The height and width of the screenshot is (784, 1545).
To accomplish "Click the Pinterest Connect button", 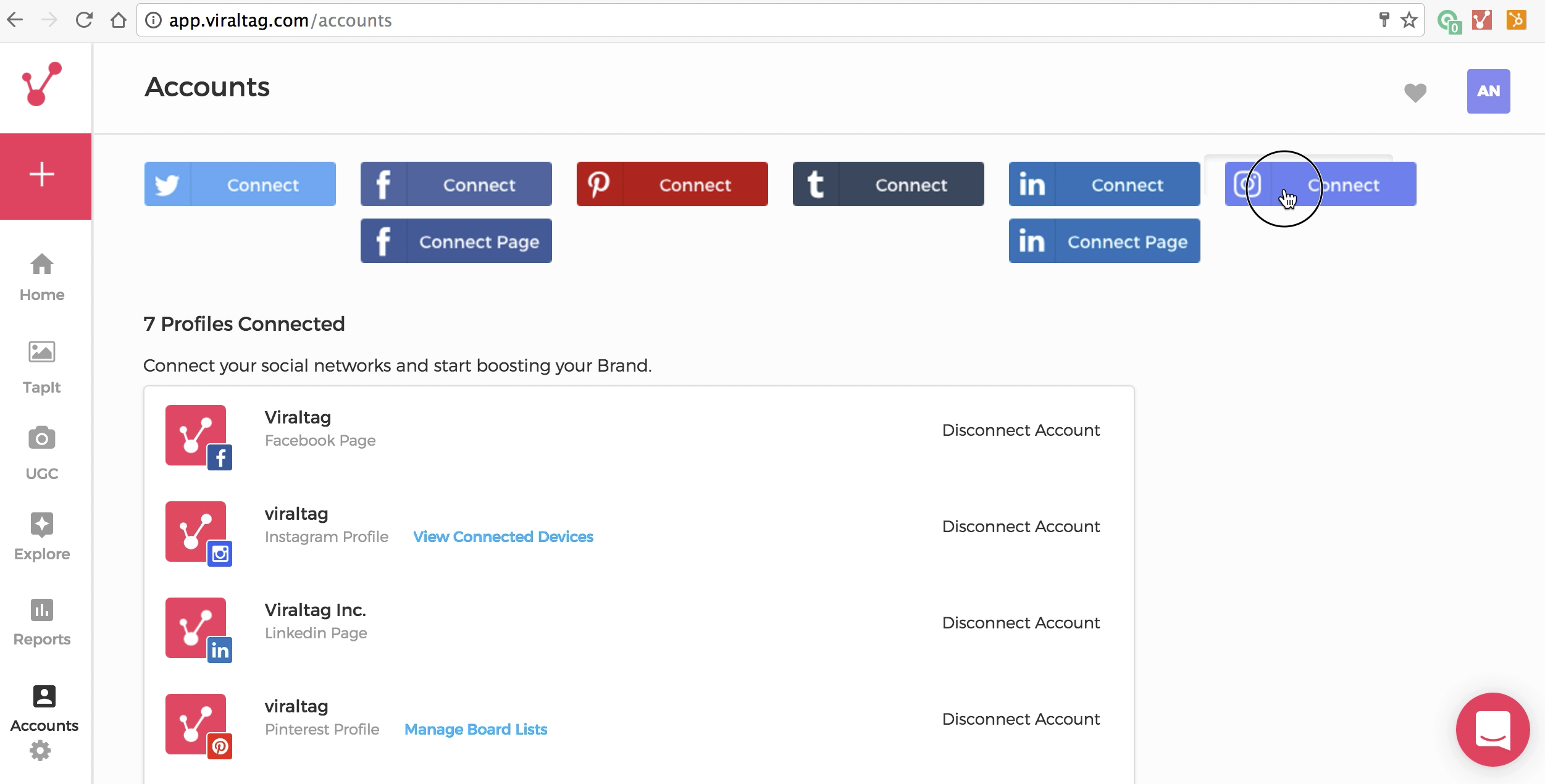I will coord(672,184).
